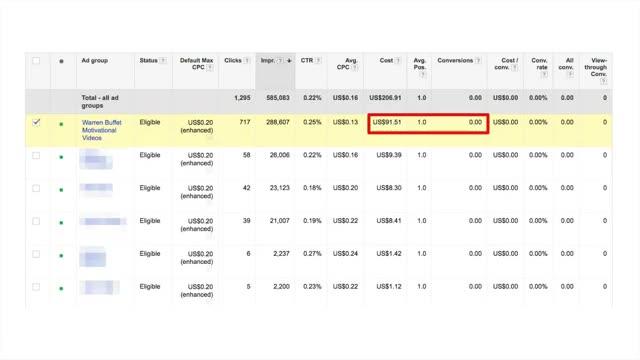The image size is (640, 360).
Task: Open the Status column help icon
Action: click(x=163, y=60)
